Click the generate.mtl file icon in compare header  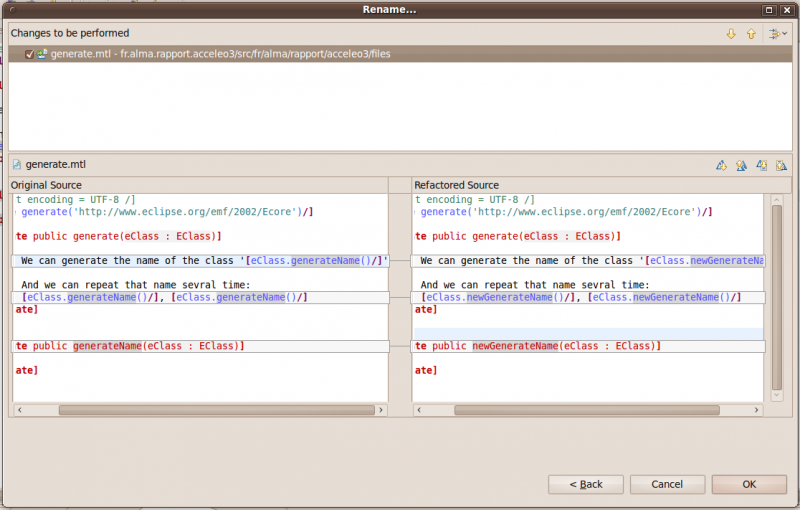click(17, 164)
